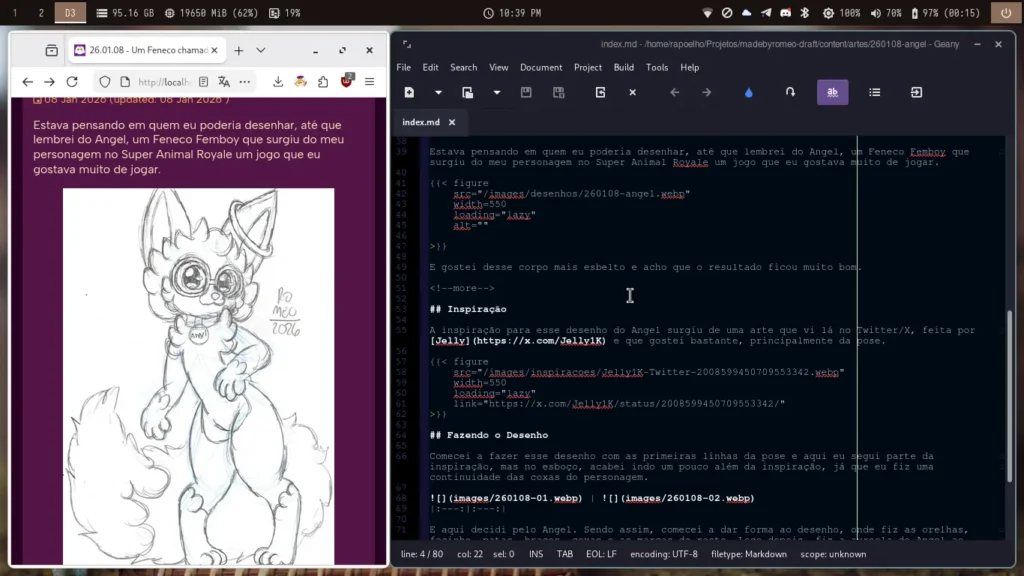Click the New file icon in Geany
Image resolution: width=1024 pixels, height=576 pixels.
(x=409, y=92)
